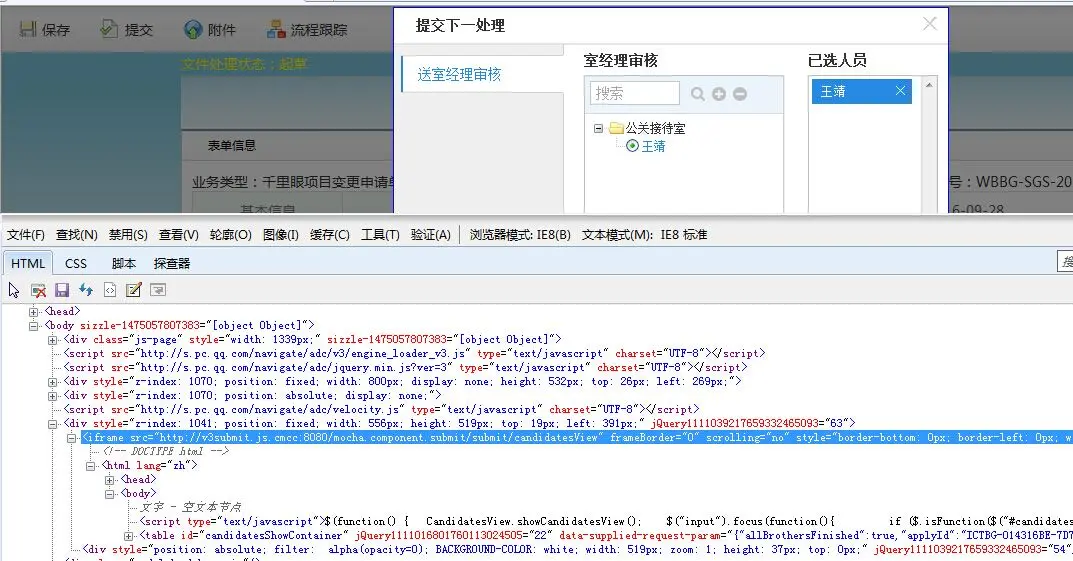Select the velocity.js script line

382,409
